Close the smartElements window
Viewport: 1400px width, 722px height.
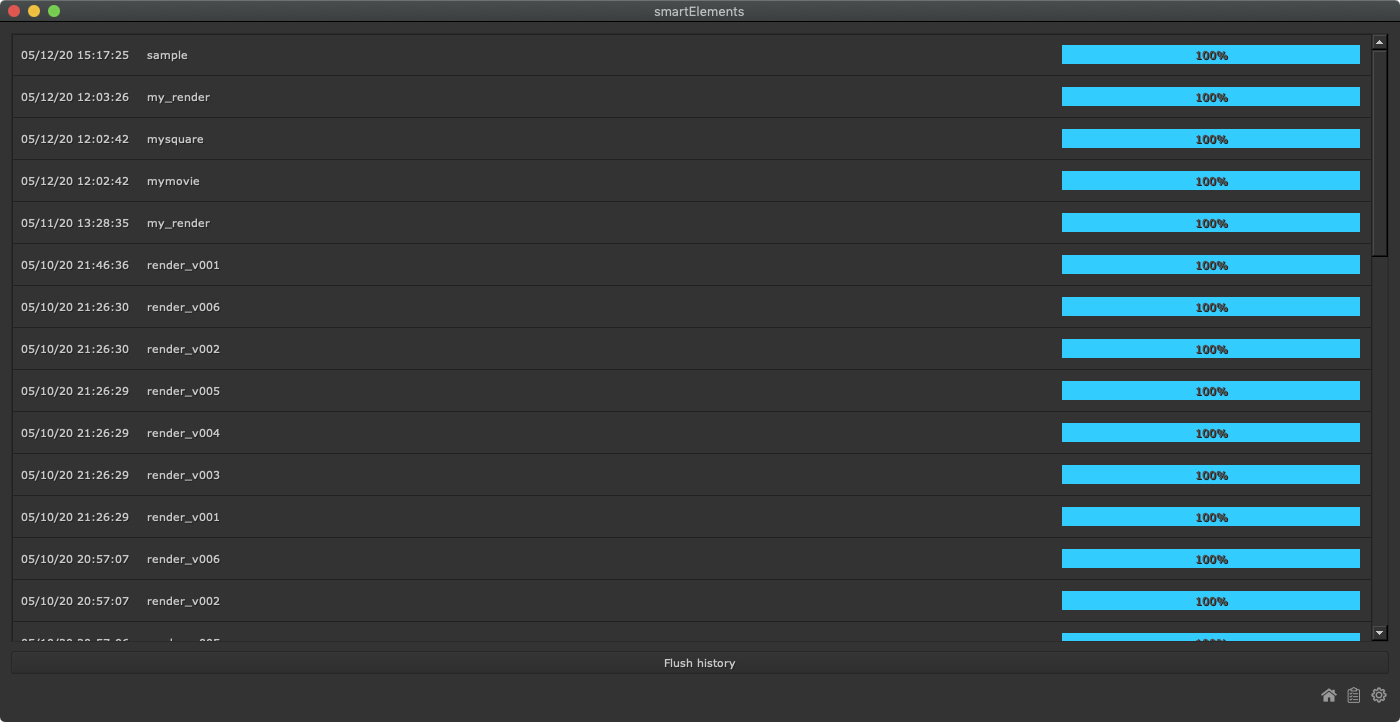pos(14,11)
